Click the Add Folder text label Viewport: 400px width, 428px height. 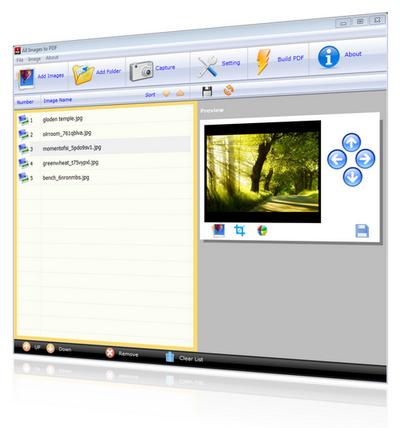click(109, 72)
